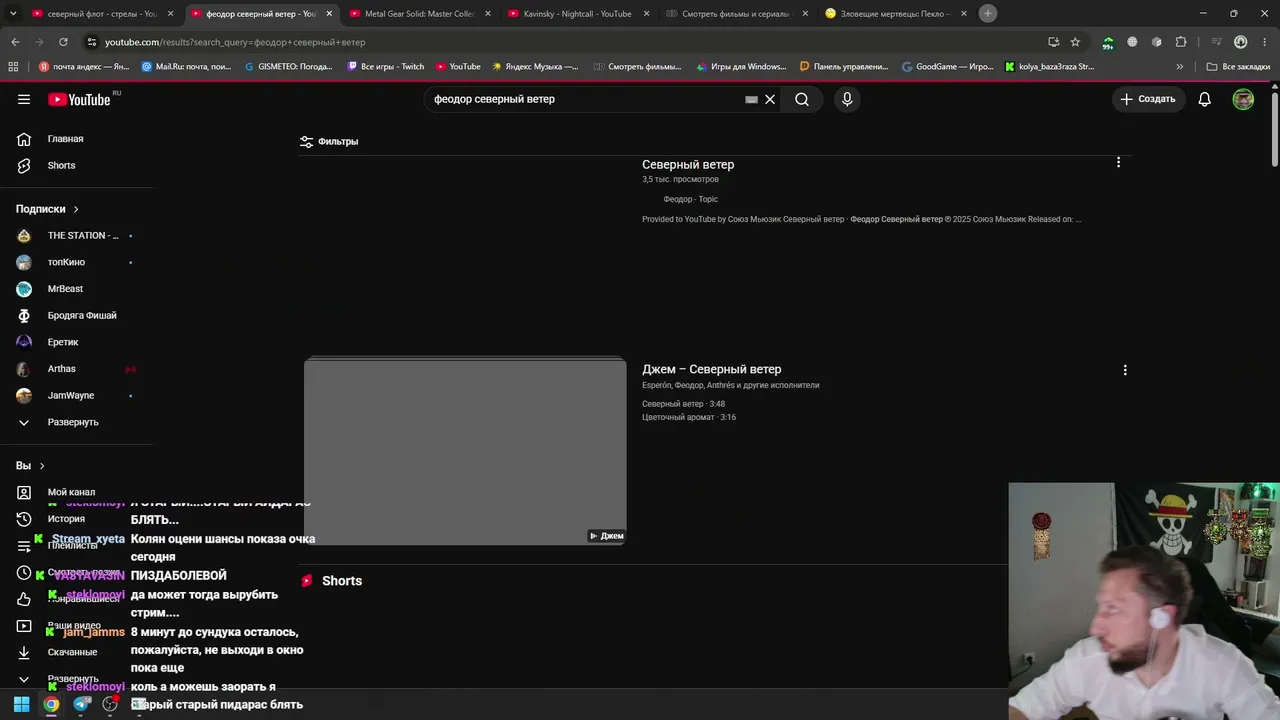Close the 'Metal Gear Solid' tab
Screen dimensions: 1280x720
tap(488, 14)
